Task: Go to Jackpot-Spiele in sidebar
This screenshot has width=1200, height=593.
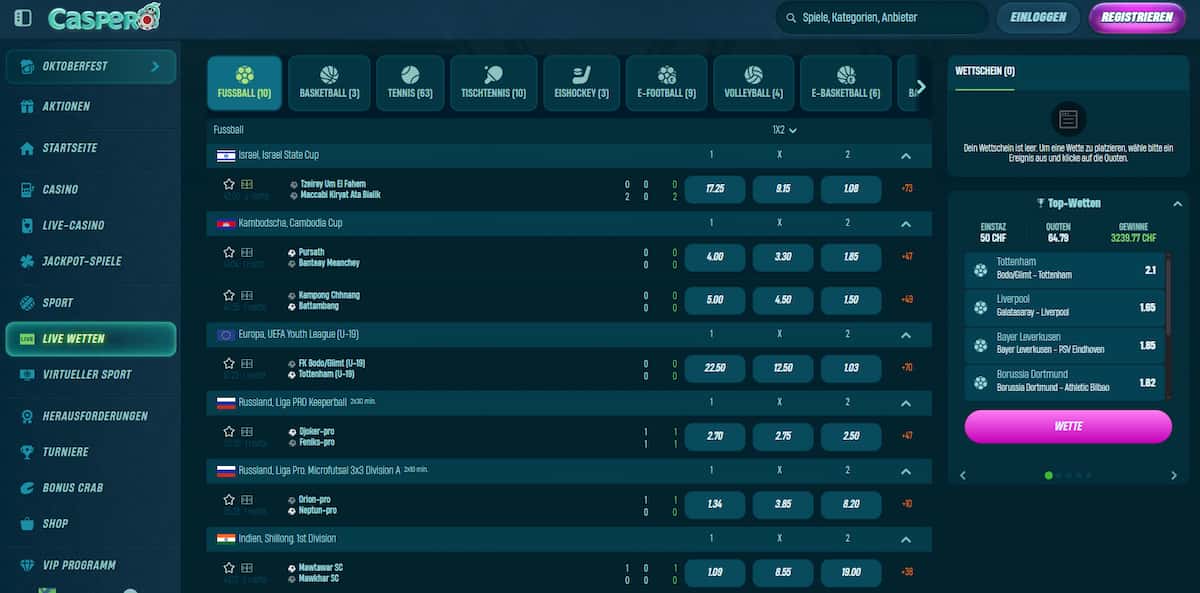Action: point(81,261)
